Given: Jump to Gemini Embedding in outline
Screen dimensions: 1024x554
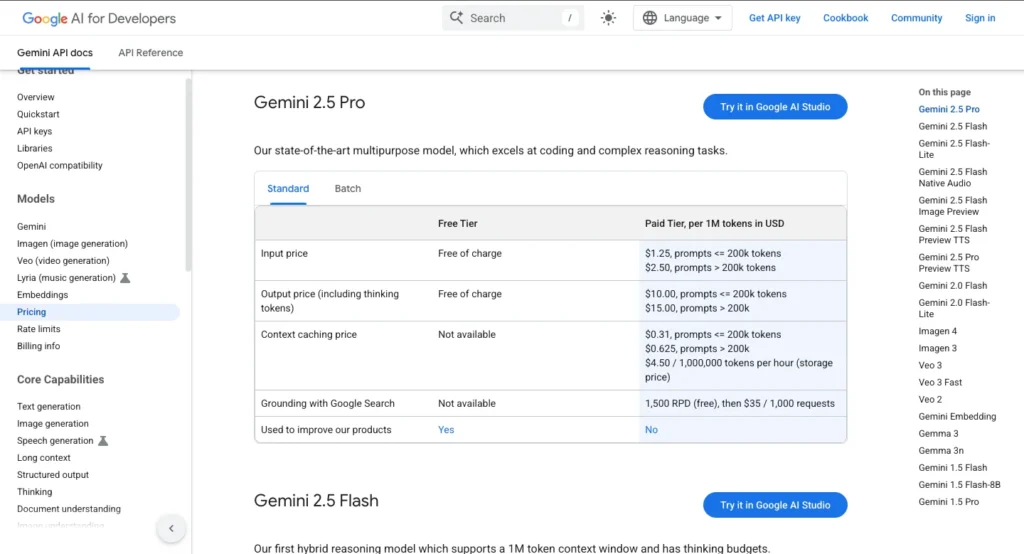Looking at the screenshot, I should coord(957,416).
